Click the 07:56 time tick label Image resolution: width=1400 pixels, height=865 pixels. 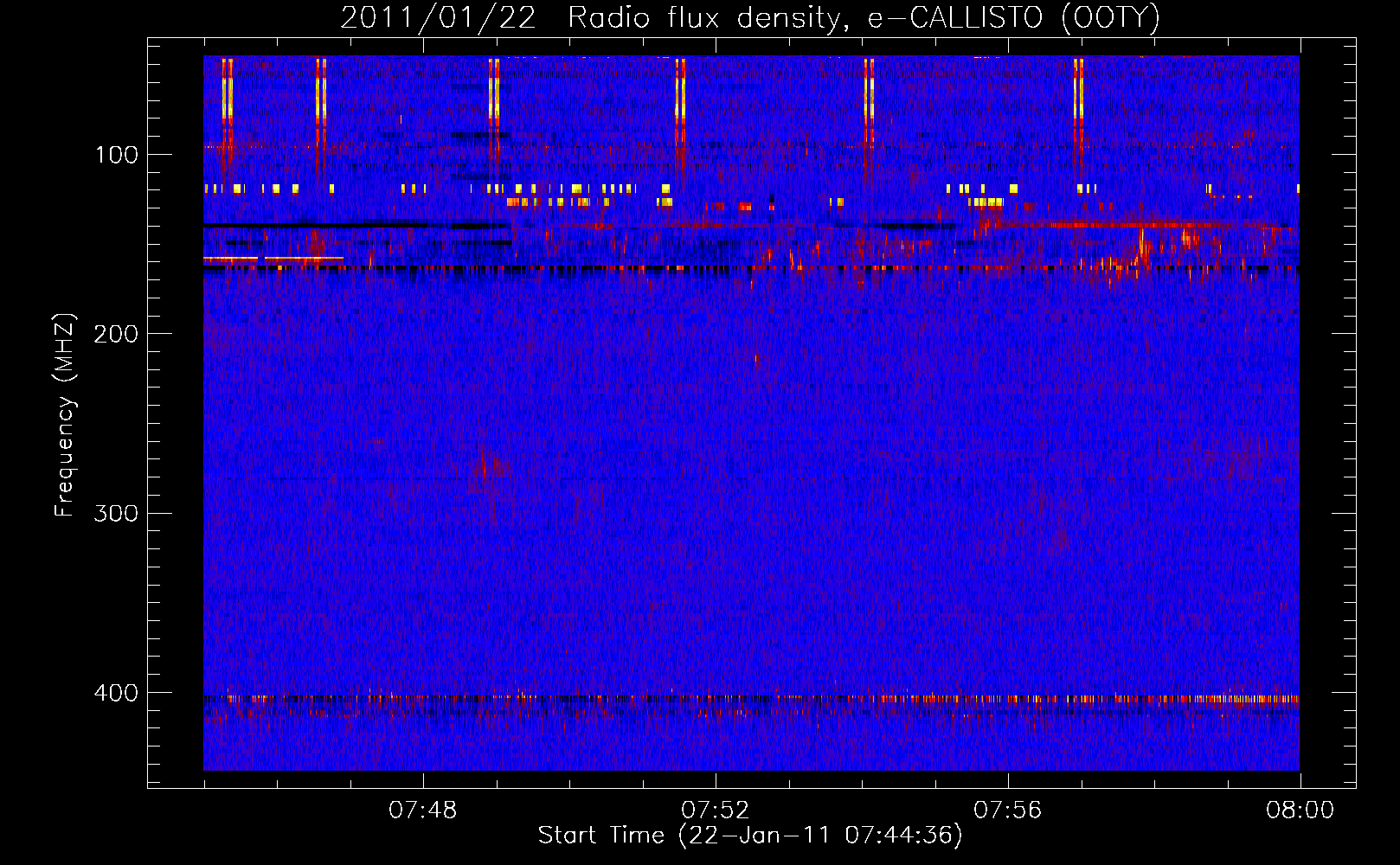click(1007, 811)
